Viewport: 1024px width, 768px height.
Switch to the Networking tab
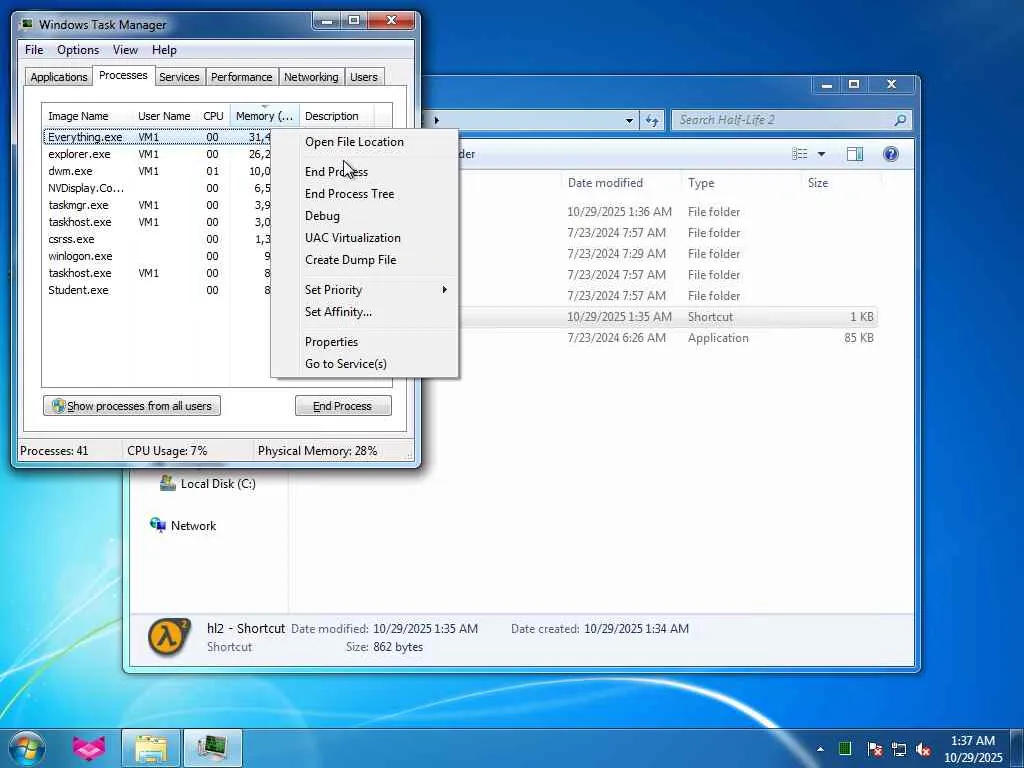pos(311,77)
